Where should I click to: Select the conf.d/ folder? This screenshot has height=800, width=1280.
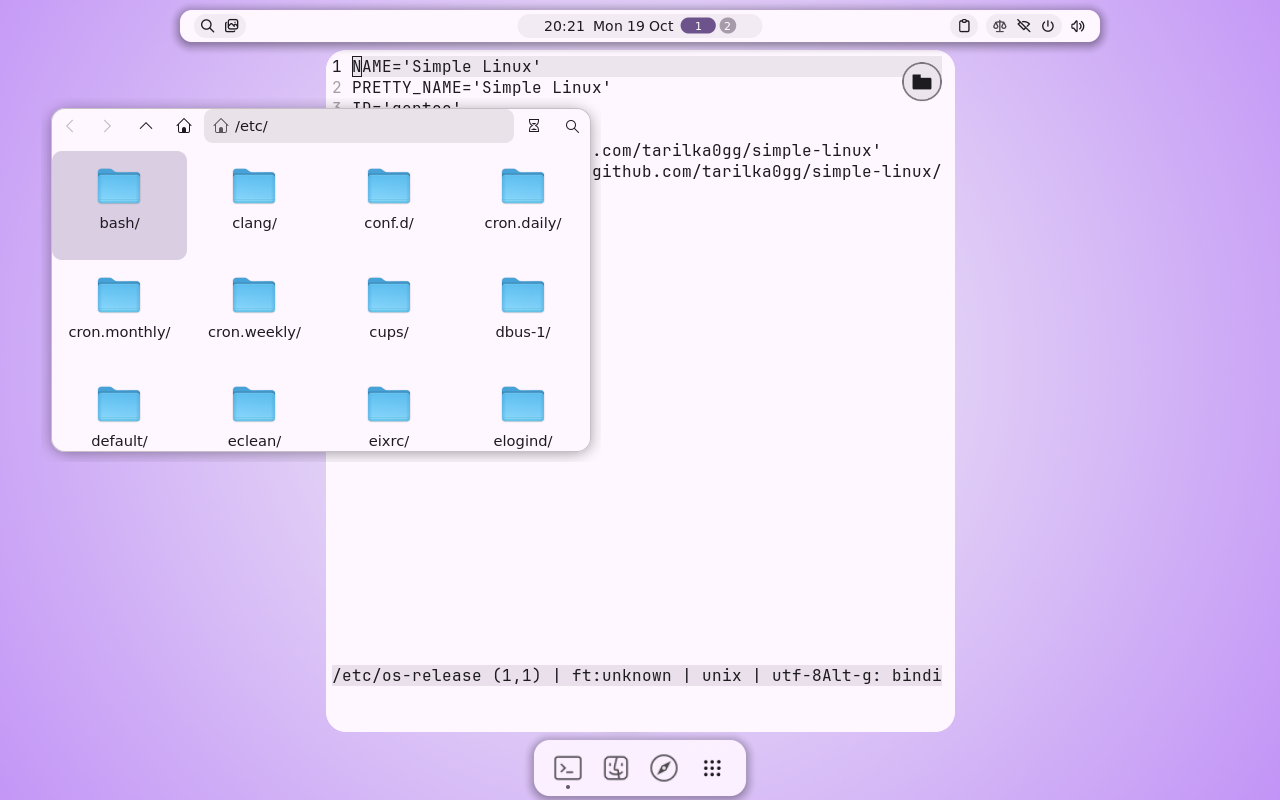tap(389, 205)
